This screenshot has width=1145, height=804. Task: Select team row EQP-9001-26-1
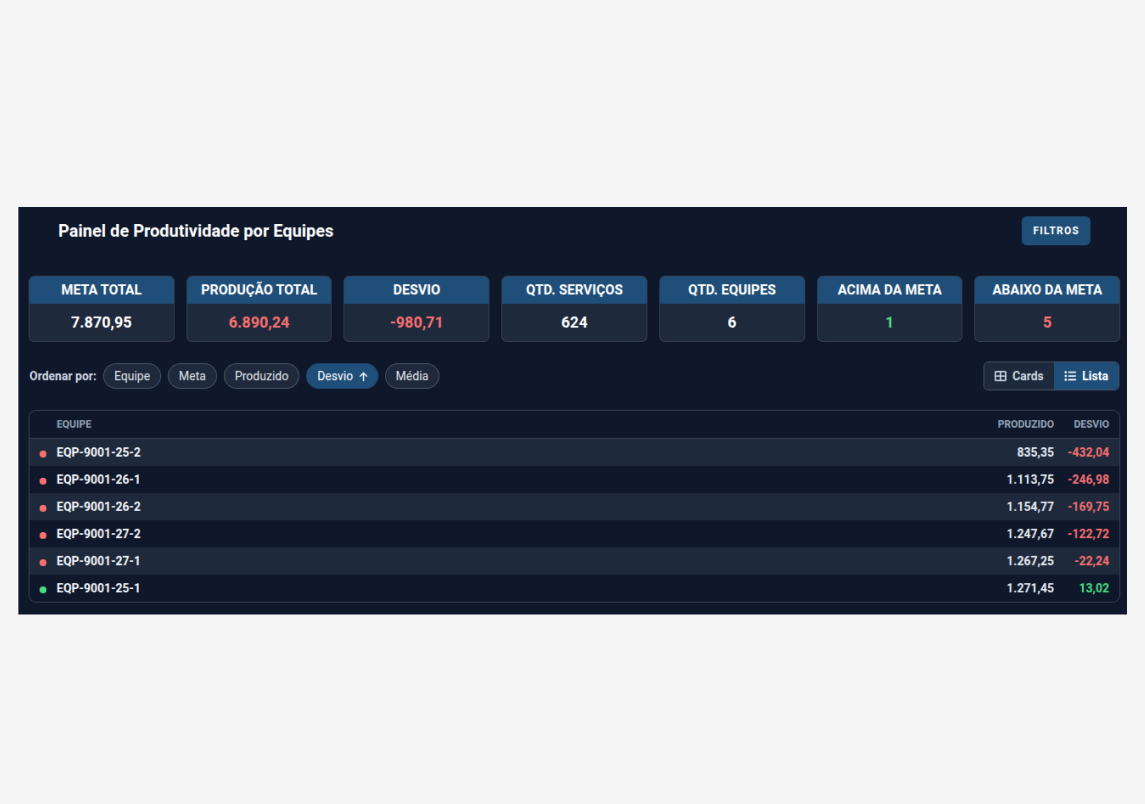[x=574, y=480]
